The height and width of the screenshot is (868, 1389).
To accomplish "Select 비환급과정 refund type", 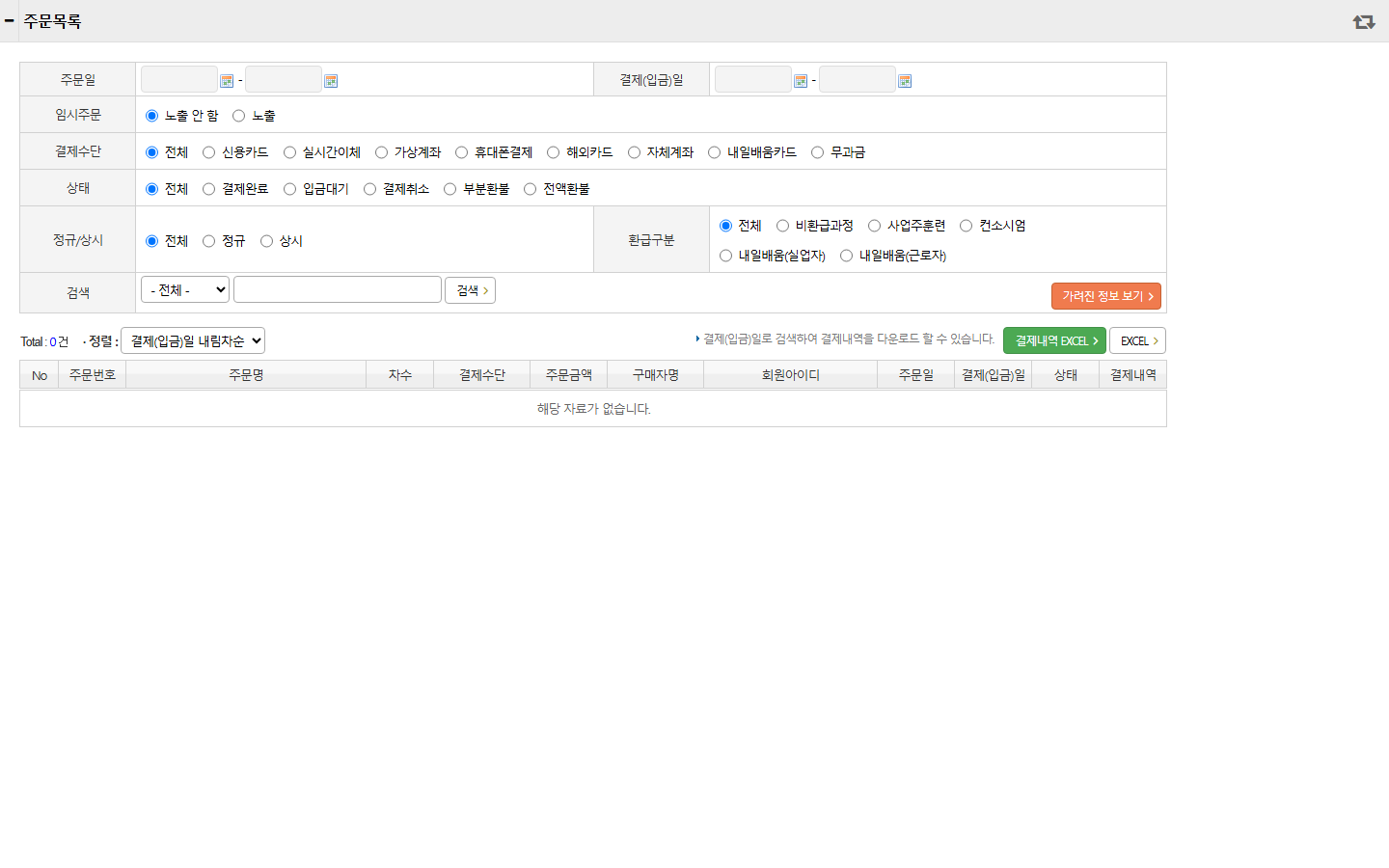I will [782, 226].
